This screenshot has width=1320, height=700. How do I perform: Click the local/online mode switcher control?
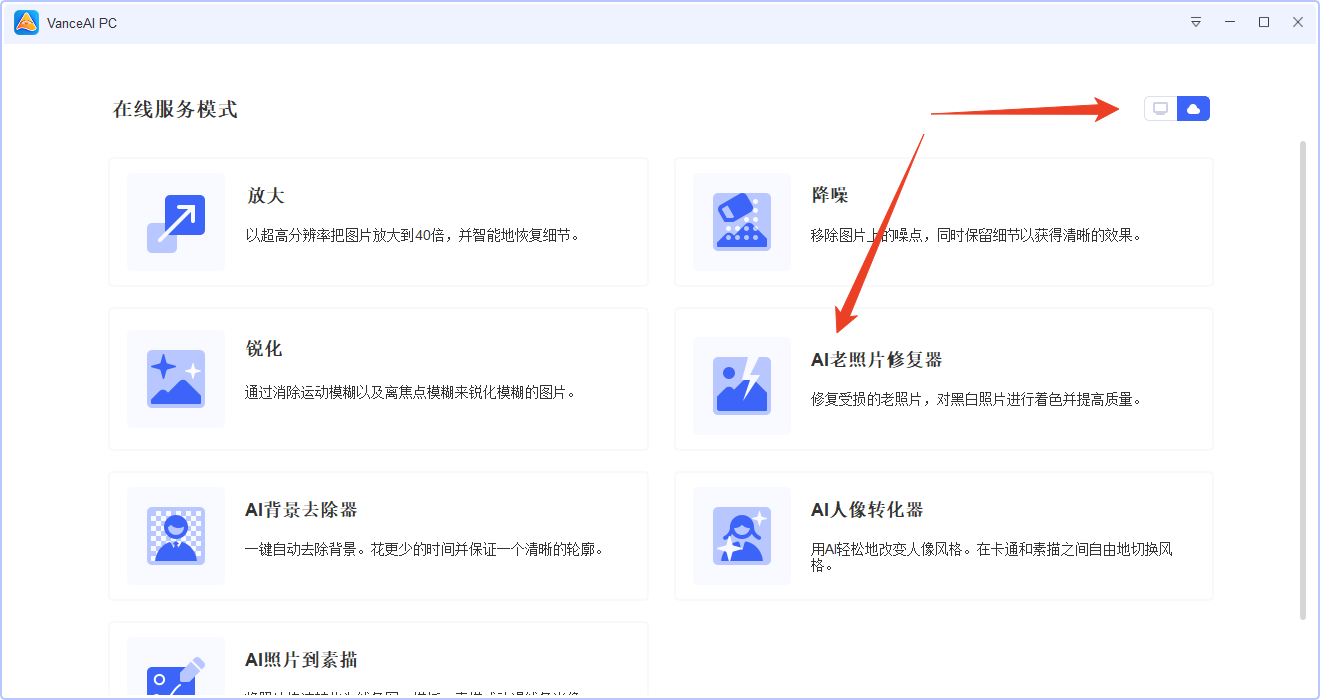coord(1177,108)
